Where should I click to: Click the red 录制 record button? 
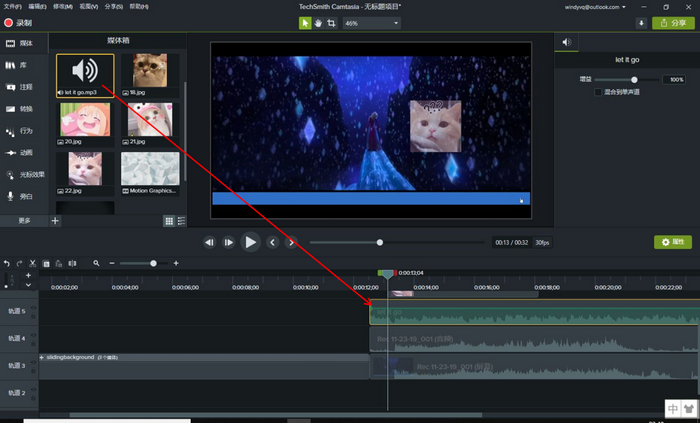coord(18,23)
